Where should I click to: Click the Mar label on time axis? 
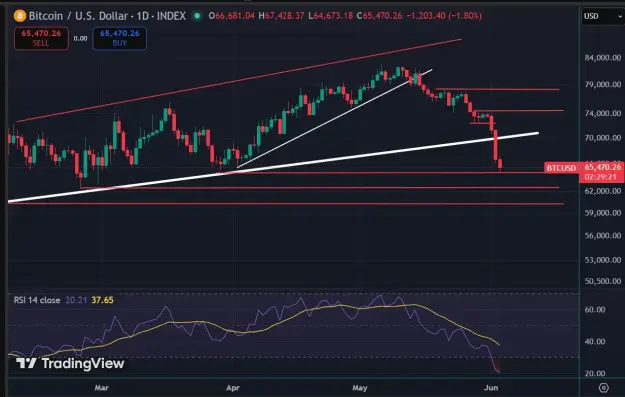click(101, 387)
